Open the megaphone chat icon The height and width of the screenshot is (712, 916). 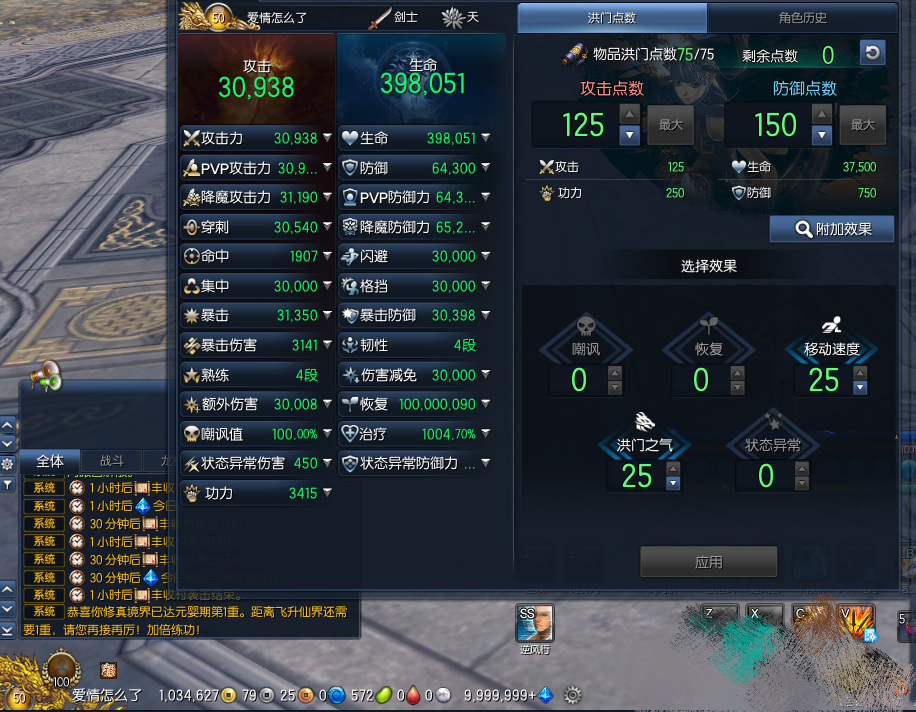click(x=46, y=376)
